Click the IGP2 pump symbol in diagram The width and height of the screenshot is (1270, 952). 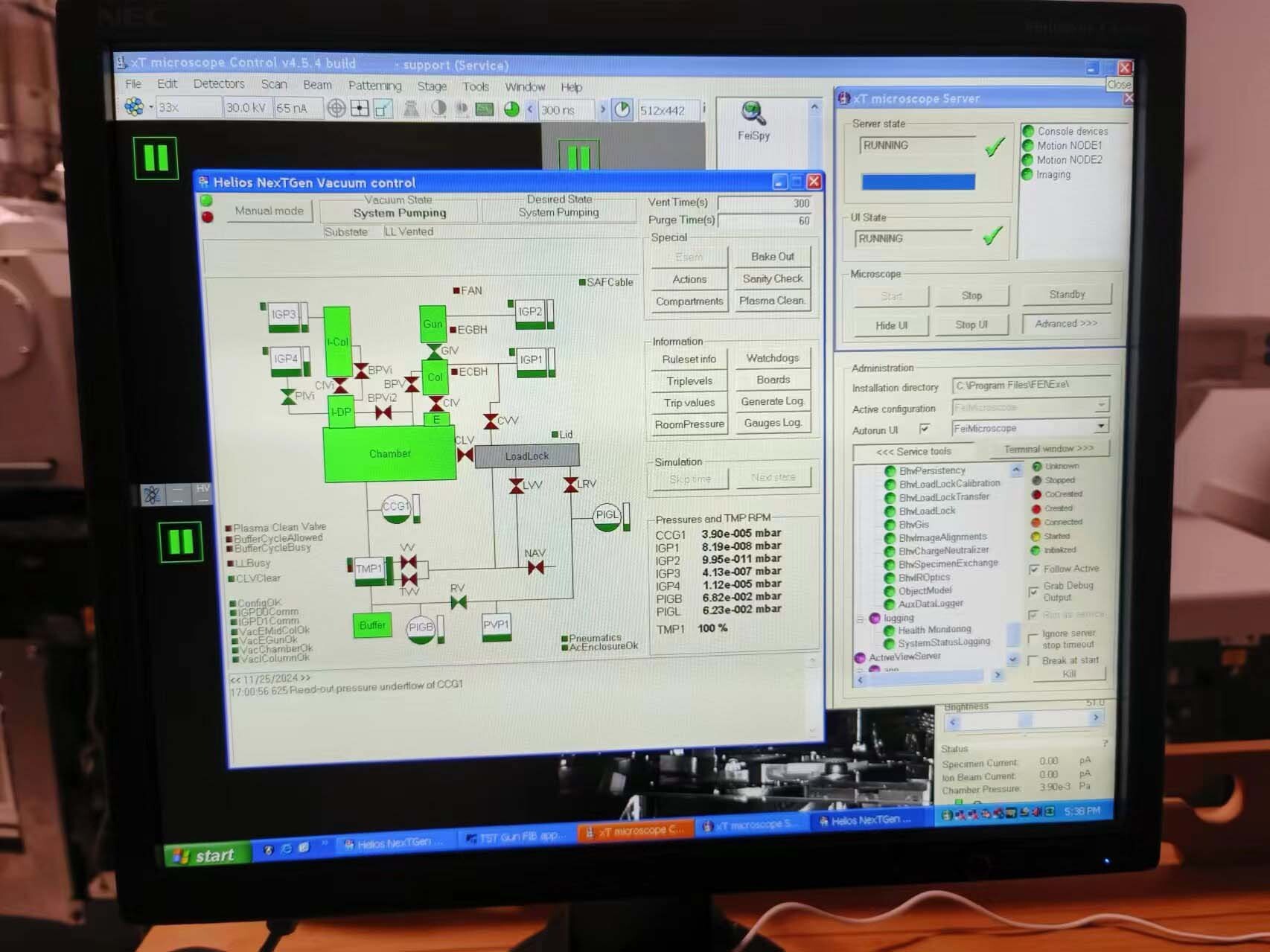[530, 313]
